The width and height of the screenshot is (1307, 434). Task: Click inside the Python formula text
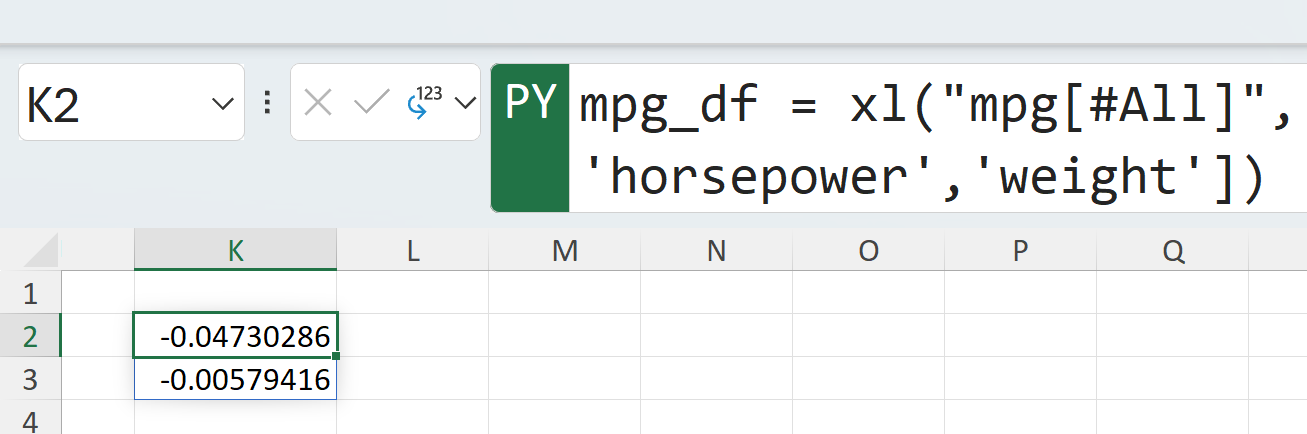coord(900,140)
